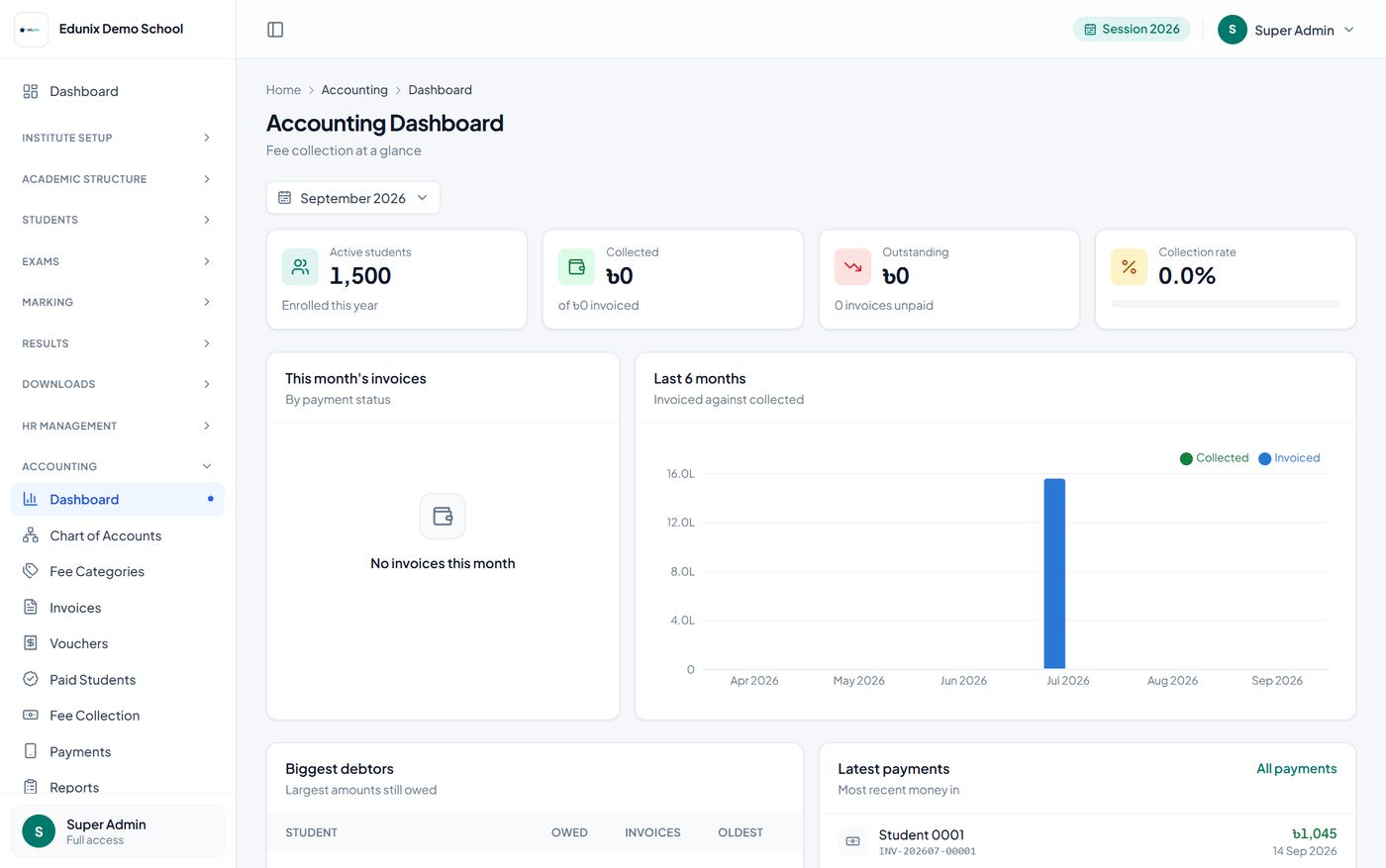This screenshot has width=1386, height=868.
Task: Open the All payments link
Action: (x=1296, y=769)
